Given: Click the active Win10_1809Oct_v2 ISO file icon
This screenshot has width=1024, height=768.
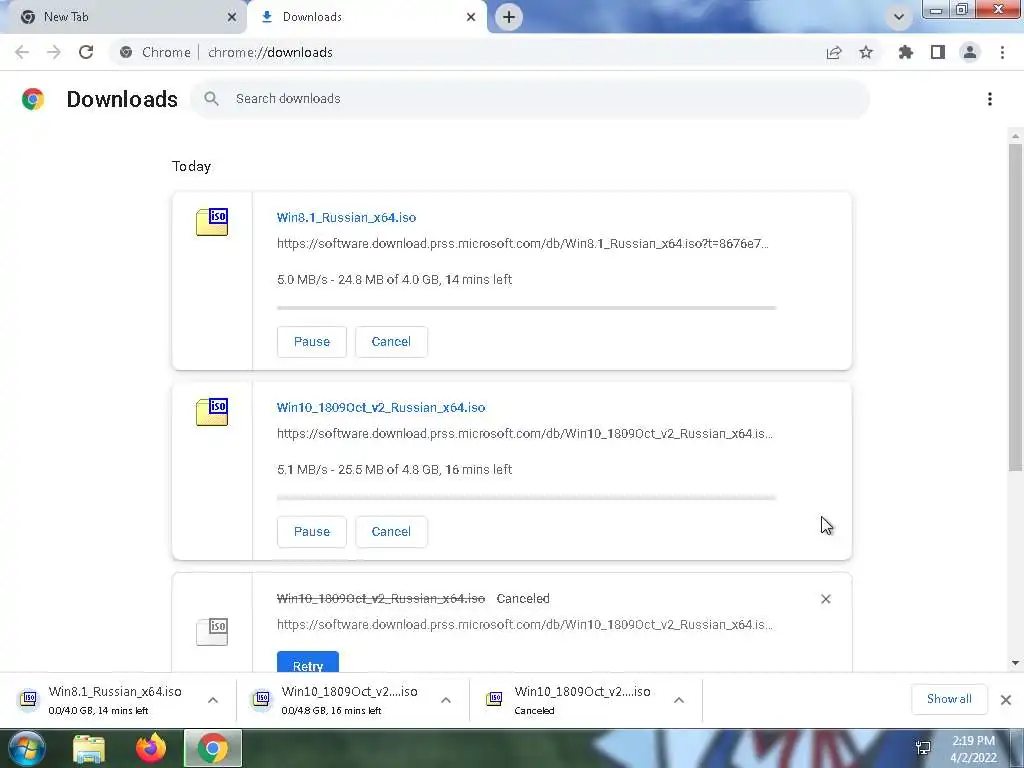Looking at the screenshot, I should (212, 411).
